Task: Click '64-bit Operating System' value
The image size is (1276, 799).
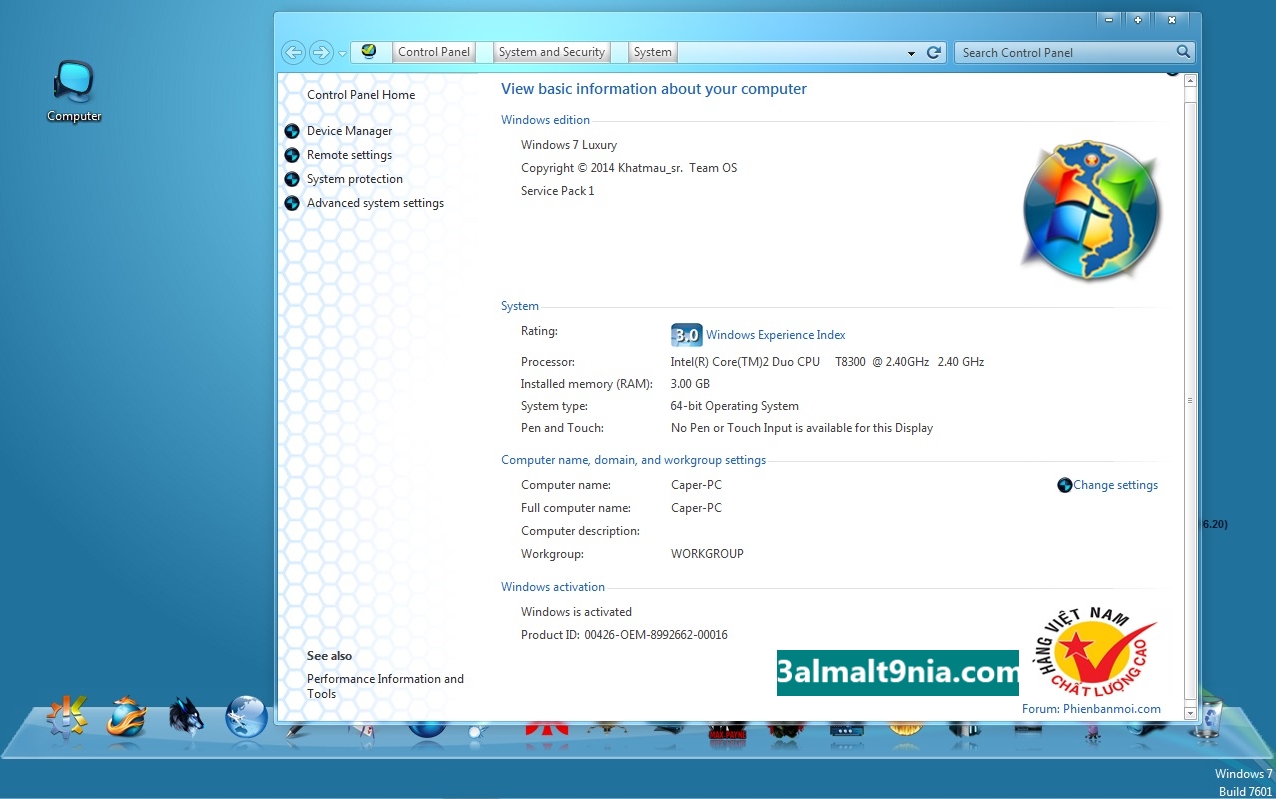Action: pyautogui.click(x=735, y=406)
